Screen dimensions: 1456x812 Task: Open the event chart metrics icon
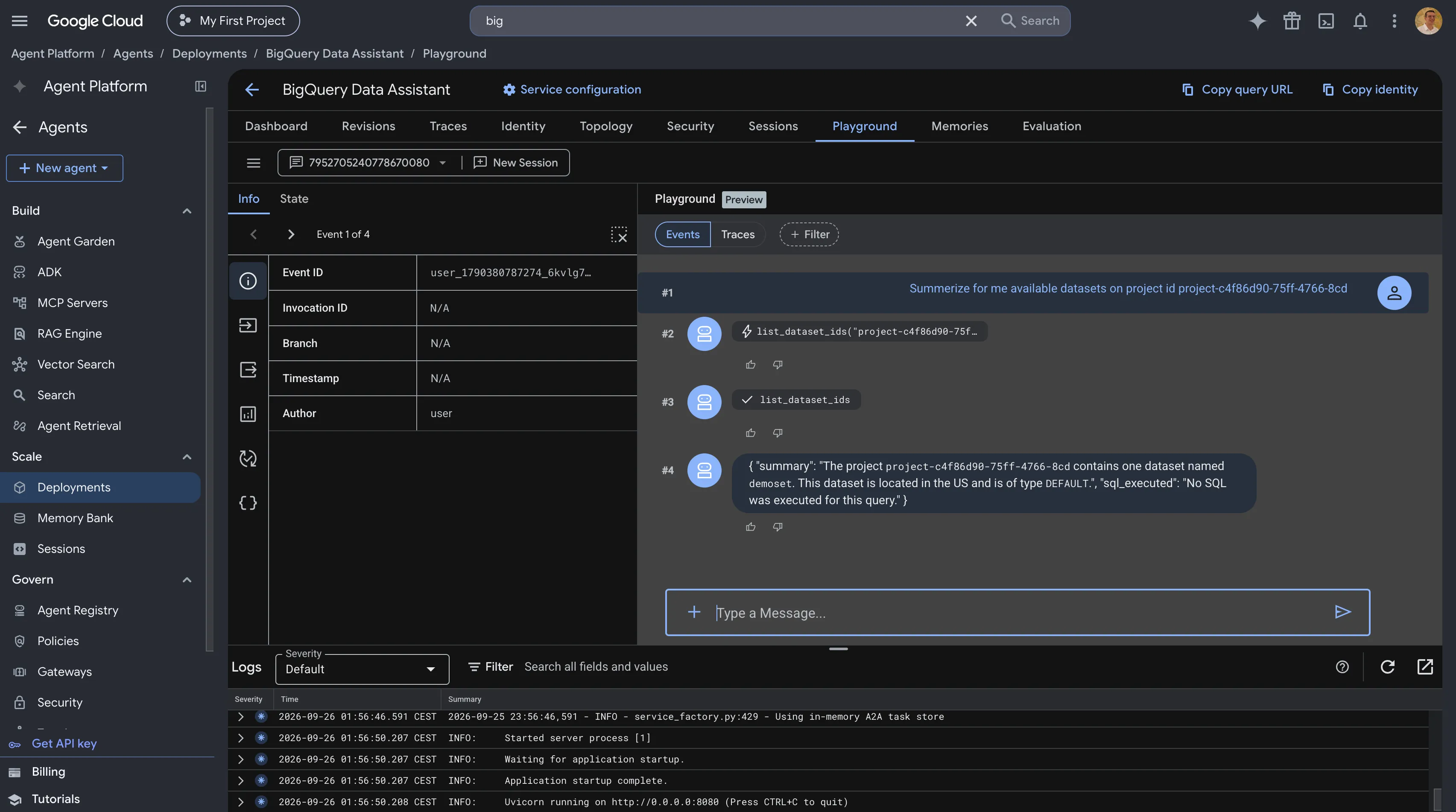pyautogui.click(x=248, y=414)
